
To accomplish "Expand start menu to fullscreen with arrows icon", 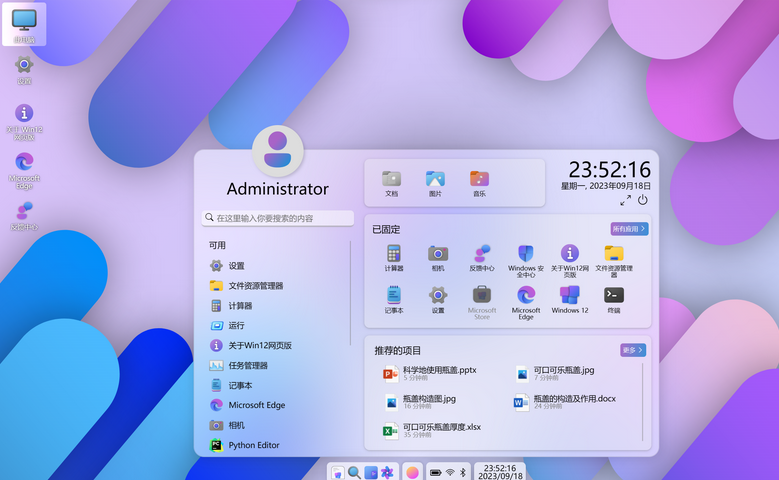I will pos(625,200).
